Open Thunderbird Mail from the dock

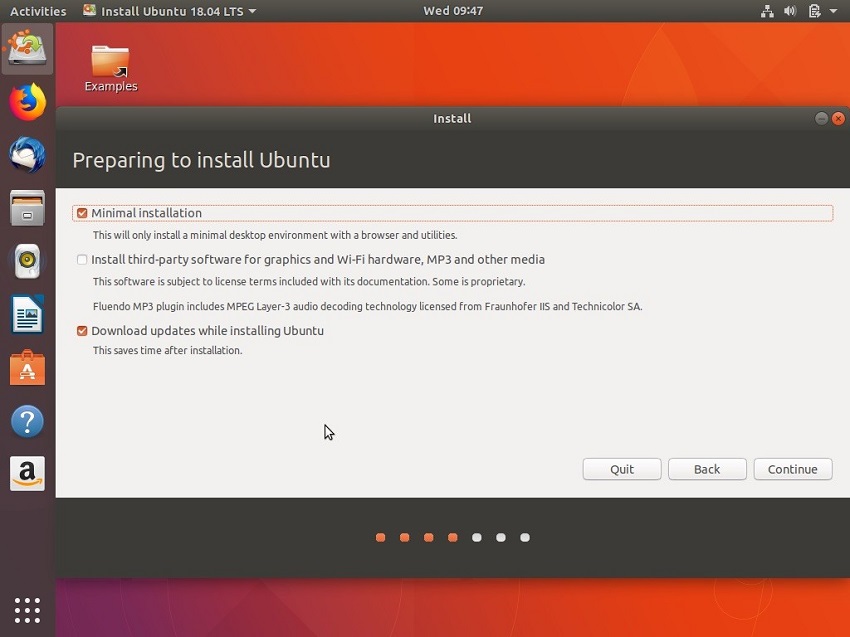pos(27,155)
